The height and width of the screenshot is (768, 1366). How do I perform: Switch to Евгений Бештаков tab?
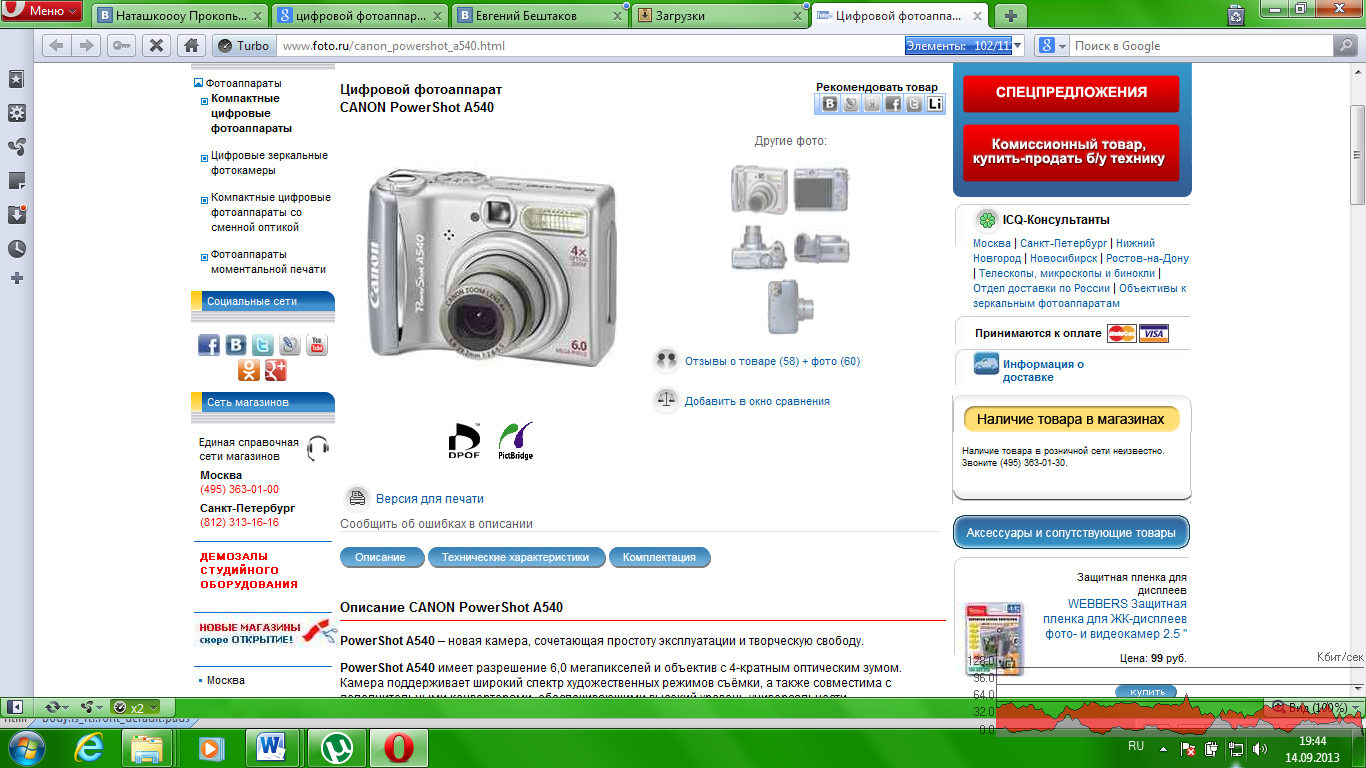540,16
